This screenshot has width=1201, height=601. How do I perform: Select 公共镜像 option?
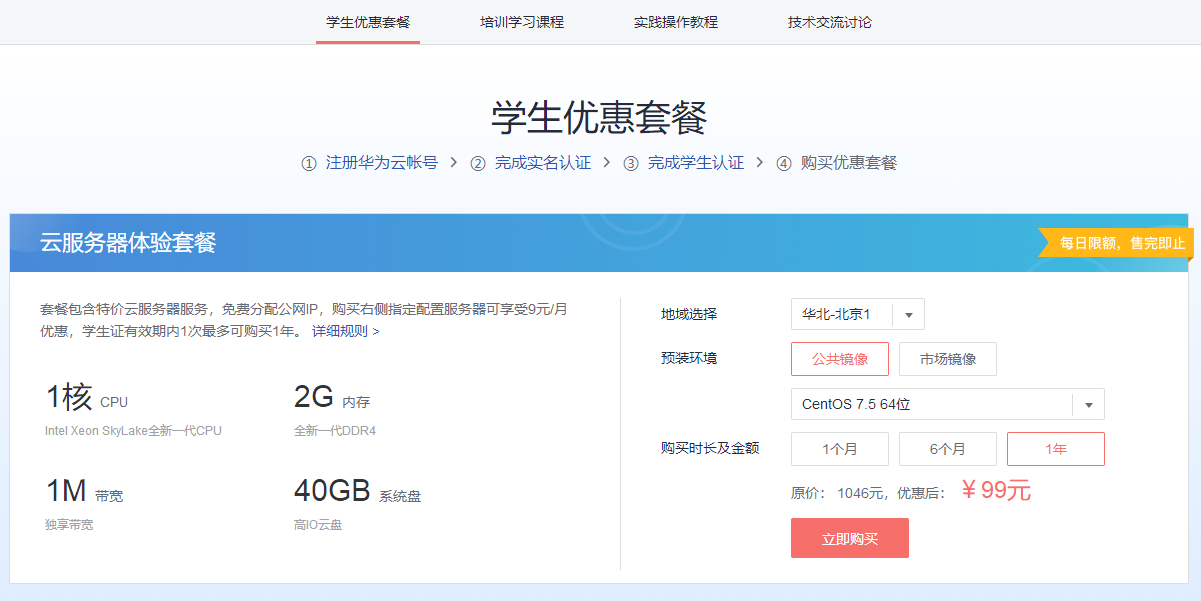pyautogui.click(x=840, y=359)
